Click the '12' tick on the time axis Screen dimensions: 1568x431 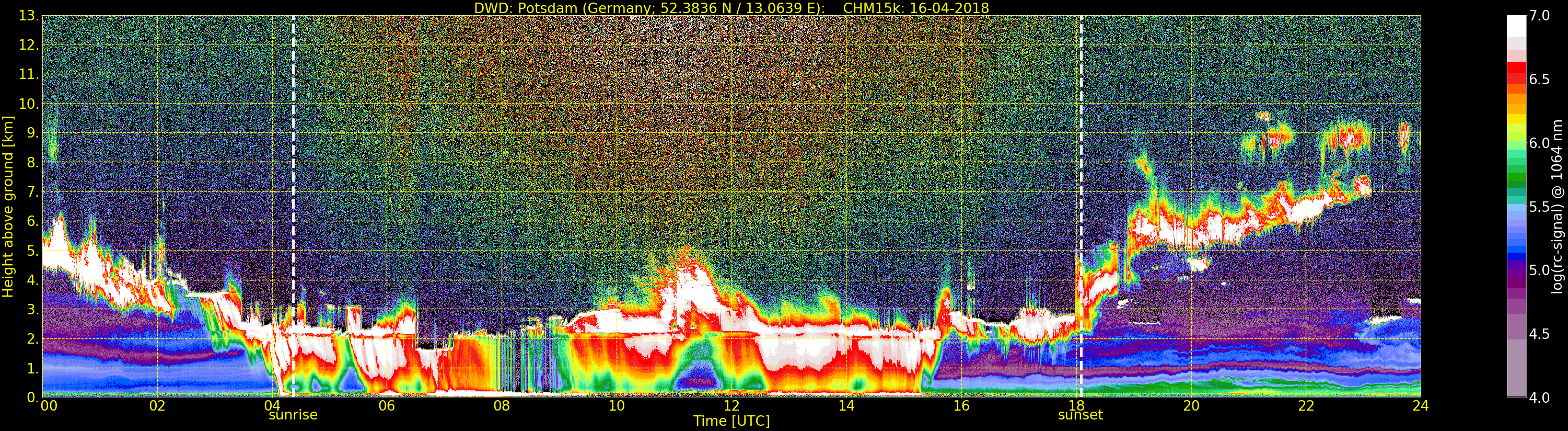tap(731, 406)
